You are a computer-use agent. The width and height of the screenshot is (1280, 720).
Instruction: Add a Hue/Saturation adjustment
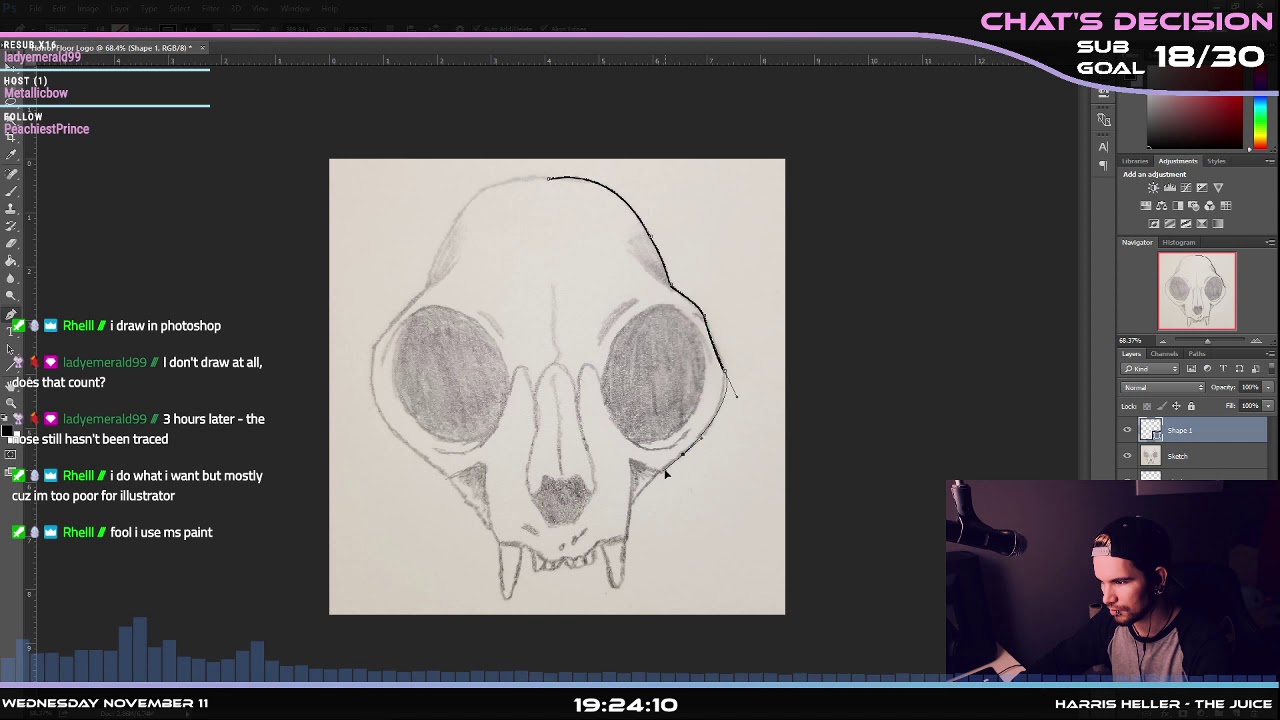point(1146,206)
